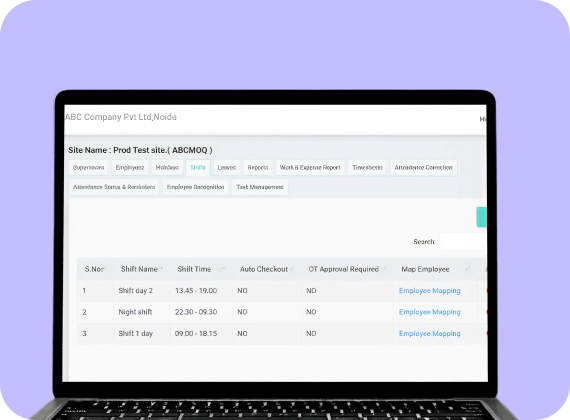
Task: Sort by OT Approval Required column
Action: [x=344, y=269]
